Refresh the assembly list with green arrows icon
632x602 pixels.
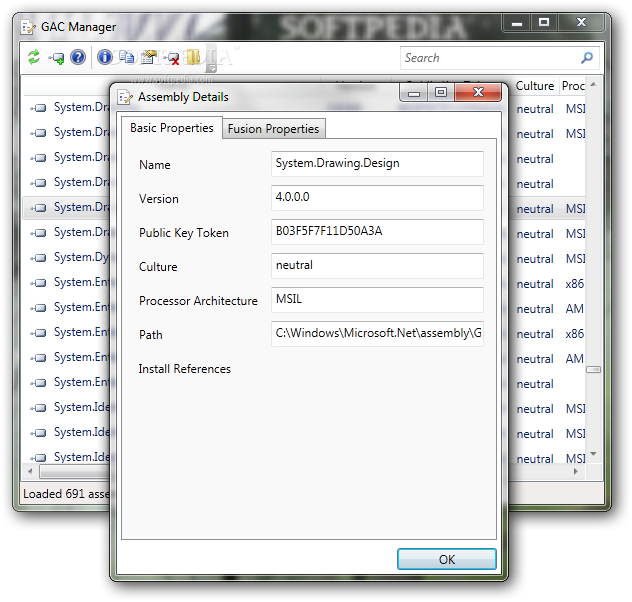pos(34,57)
